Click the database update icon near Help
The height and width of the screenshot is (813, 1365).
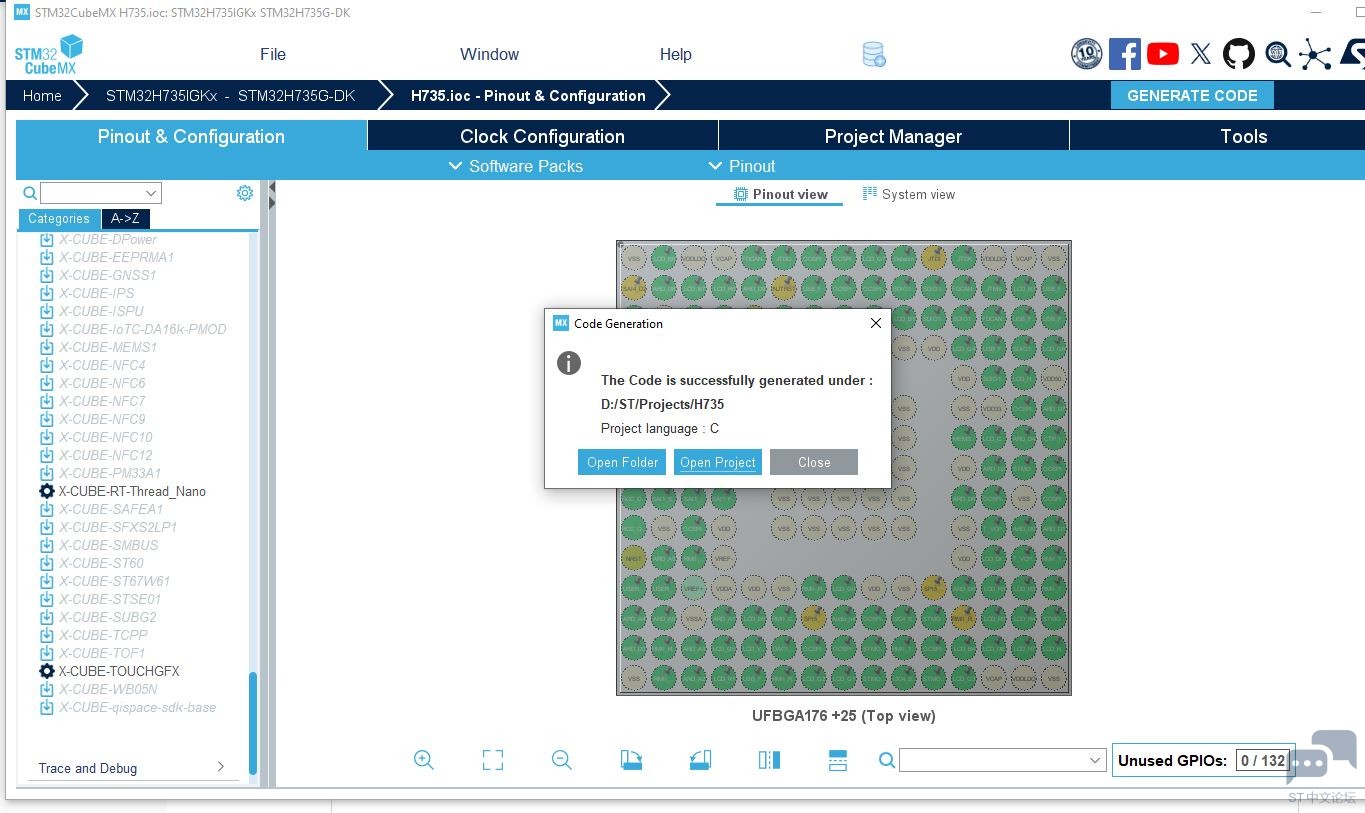(874, 55)
